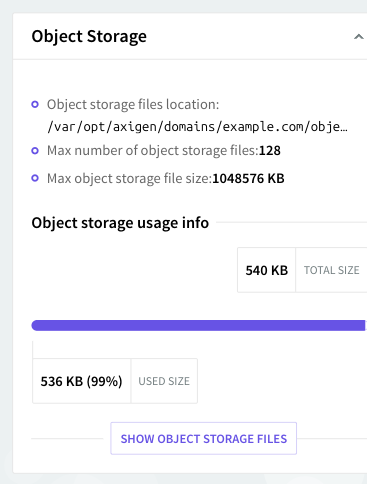Click the Object Storage panel title
367x484 pixels.
(89, 36)
